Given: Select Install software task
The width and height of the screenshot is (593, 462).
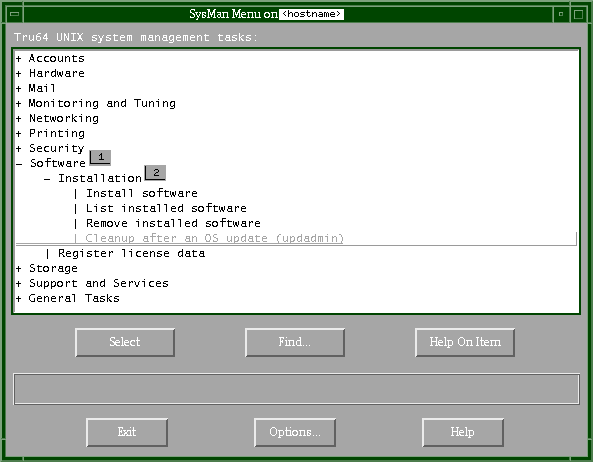Looking at the screenshot, I should (x=142, y=193).
